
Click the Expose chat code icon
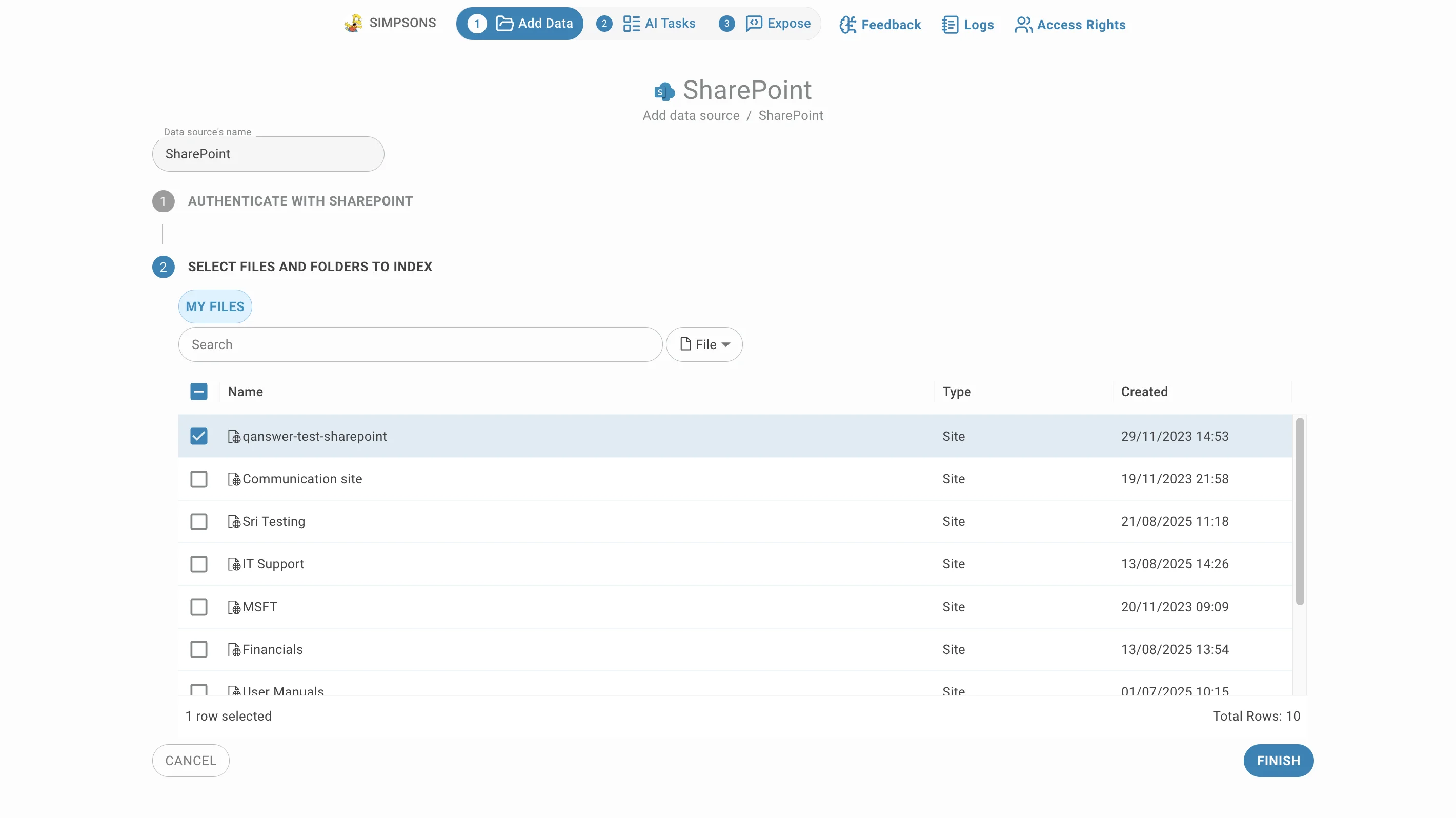[754, 23]
